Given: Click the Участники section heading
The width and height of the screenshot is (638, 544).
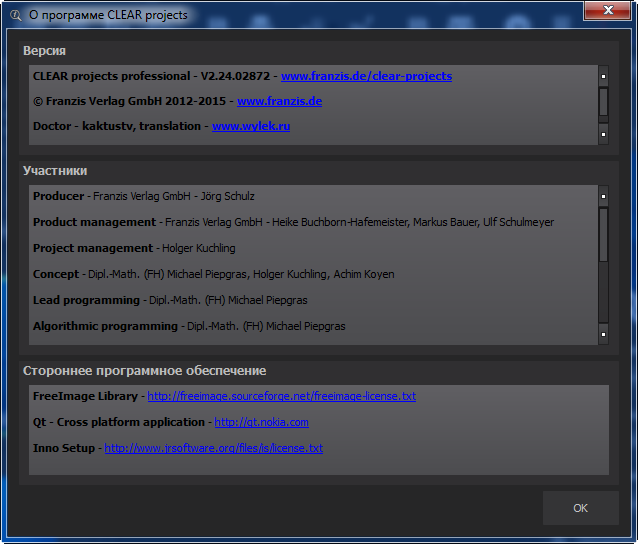Looking at the screenshot, I should (x=55, y=171).
